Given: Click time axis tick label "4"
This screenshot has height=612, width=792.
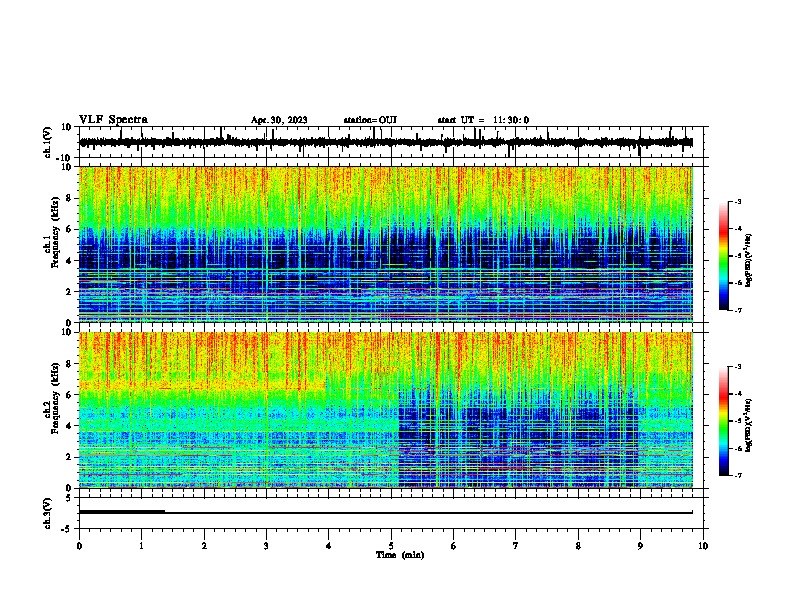Looking at the screenshot, I should pos(329,546).
